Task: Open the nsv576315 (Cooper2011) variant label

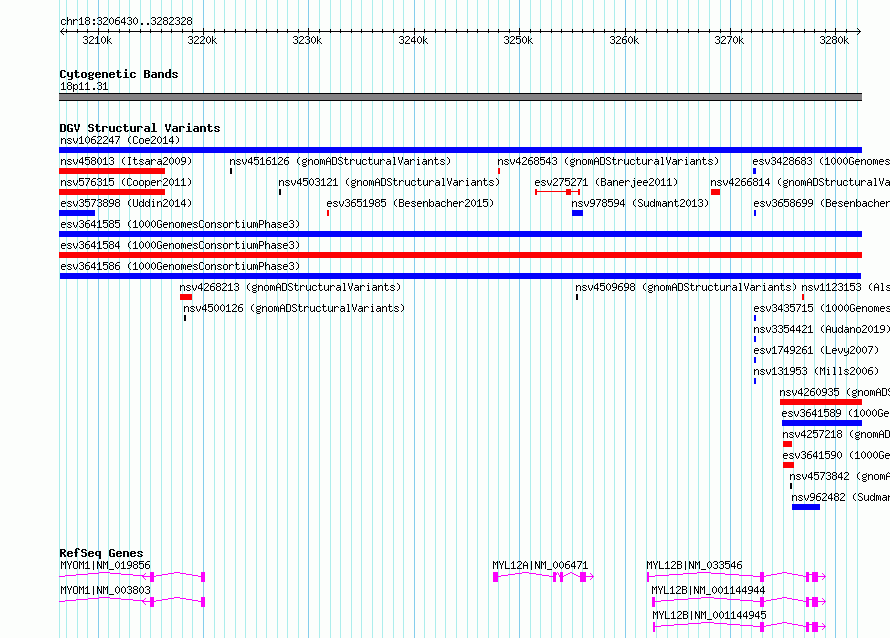Action: click(x=126, y=182)
